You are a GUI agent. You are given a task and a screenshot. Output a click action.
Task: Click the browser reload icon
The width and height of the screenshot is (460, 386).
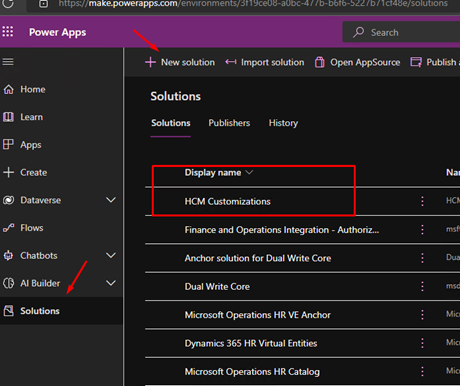pos(8,4)
